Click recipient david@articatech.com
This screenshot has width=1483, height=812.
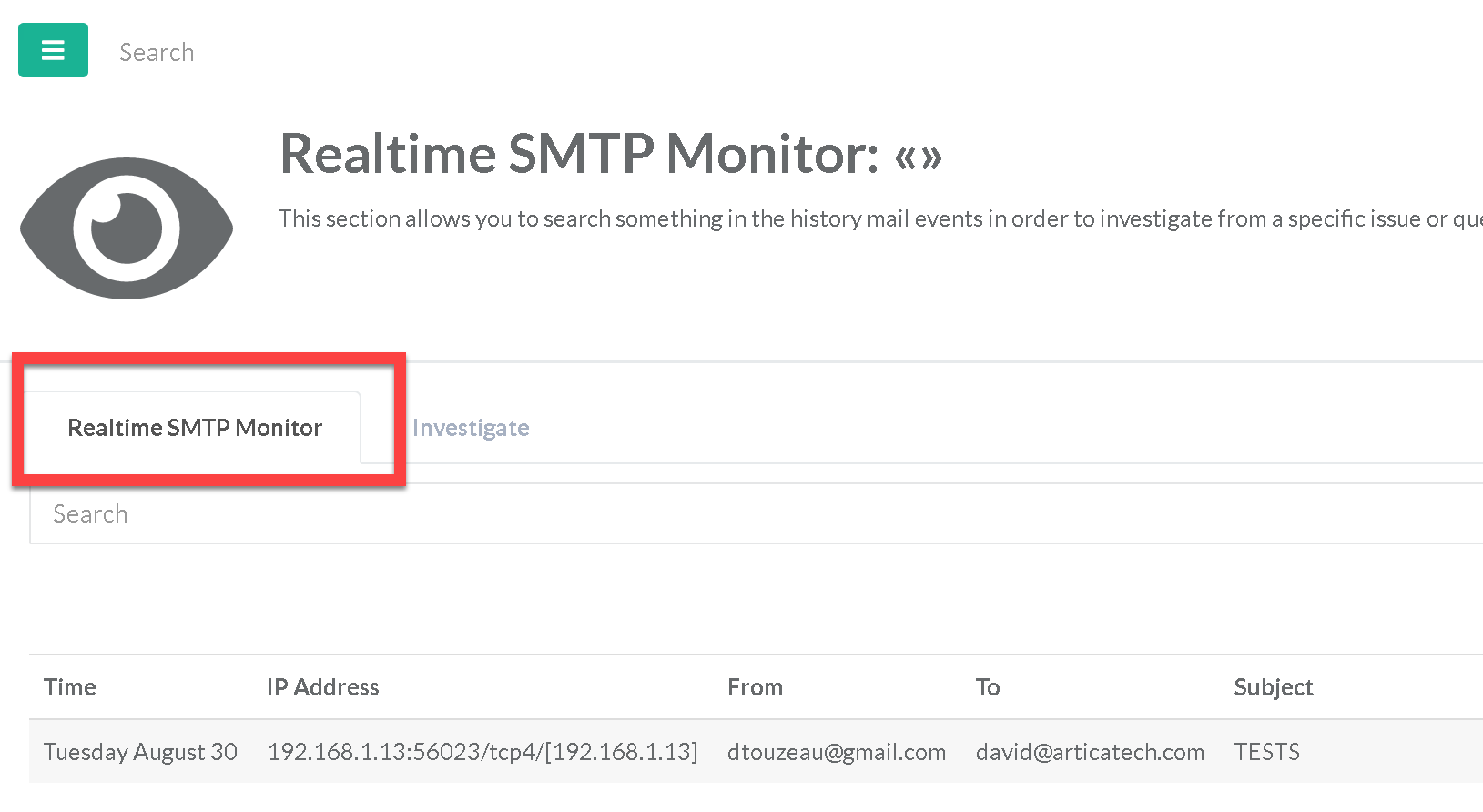click(1090, 752)
